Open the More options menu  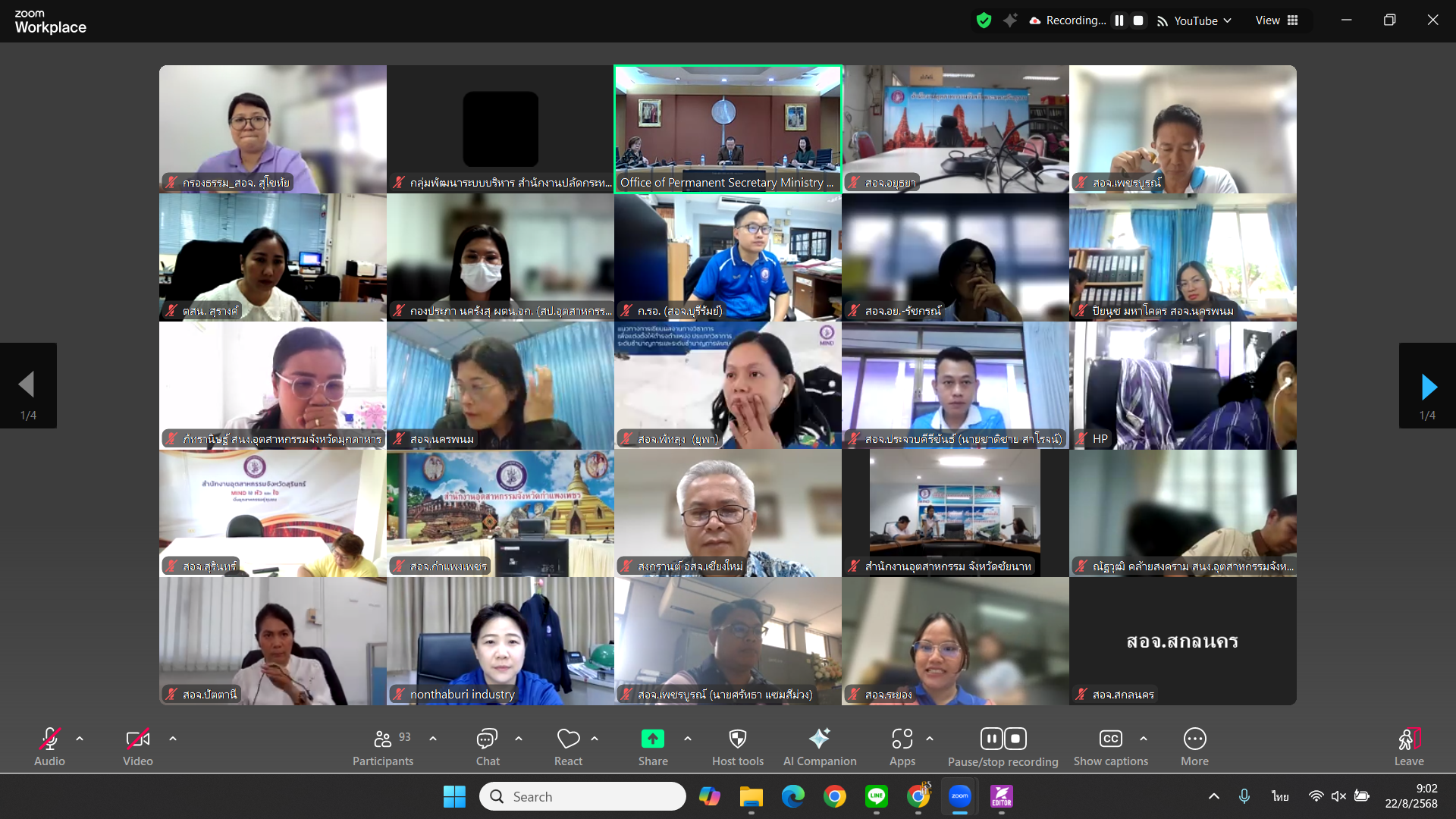[x=1194, y=739]
